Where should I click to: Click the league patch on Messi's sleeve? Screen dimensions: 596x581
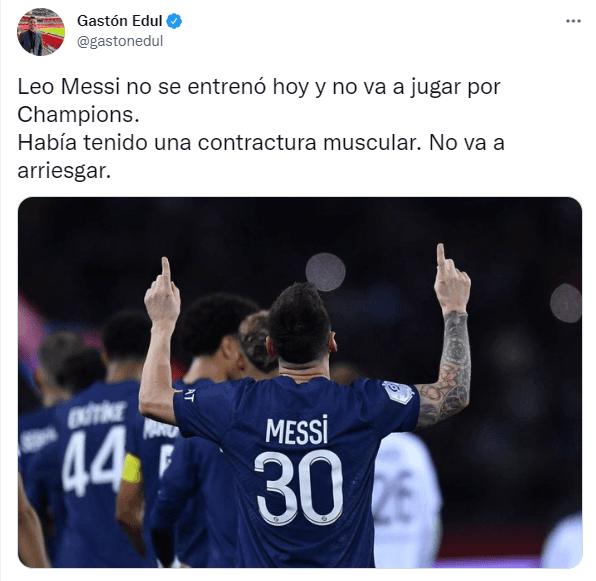pyautogui.click(x=398, y=391)
